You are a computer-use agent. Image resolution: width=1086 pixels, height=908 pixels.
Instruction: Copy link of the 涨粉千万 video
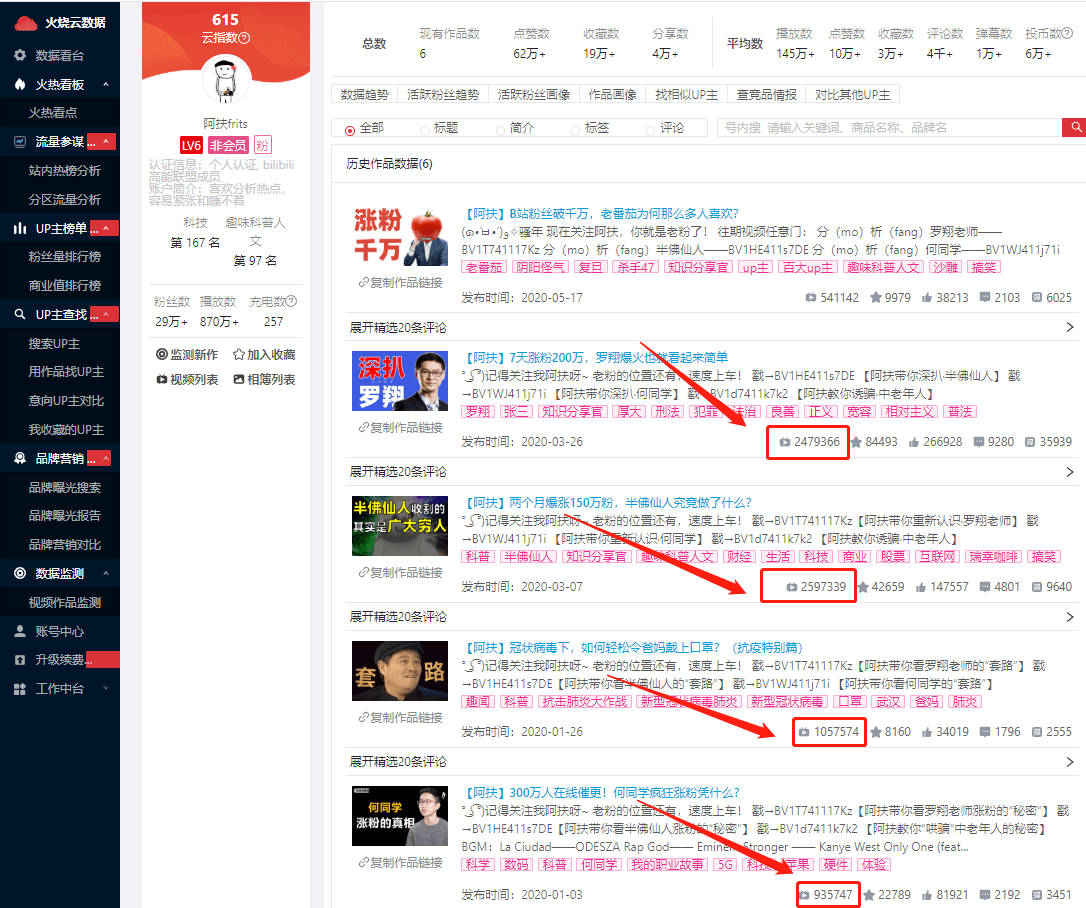tap(401, 283)
